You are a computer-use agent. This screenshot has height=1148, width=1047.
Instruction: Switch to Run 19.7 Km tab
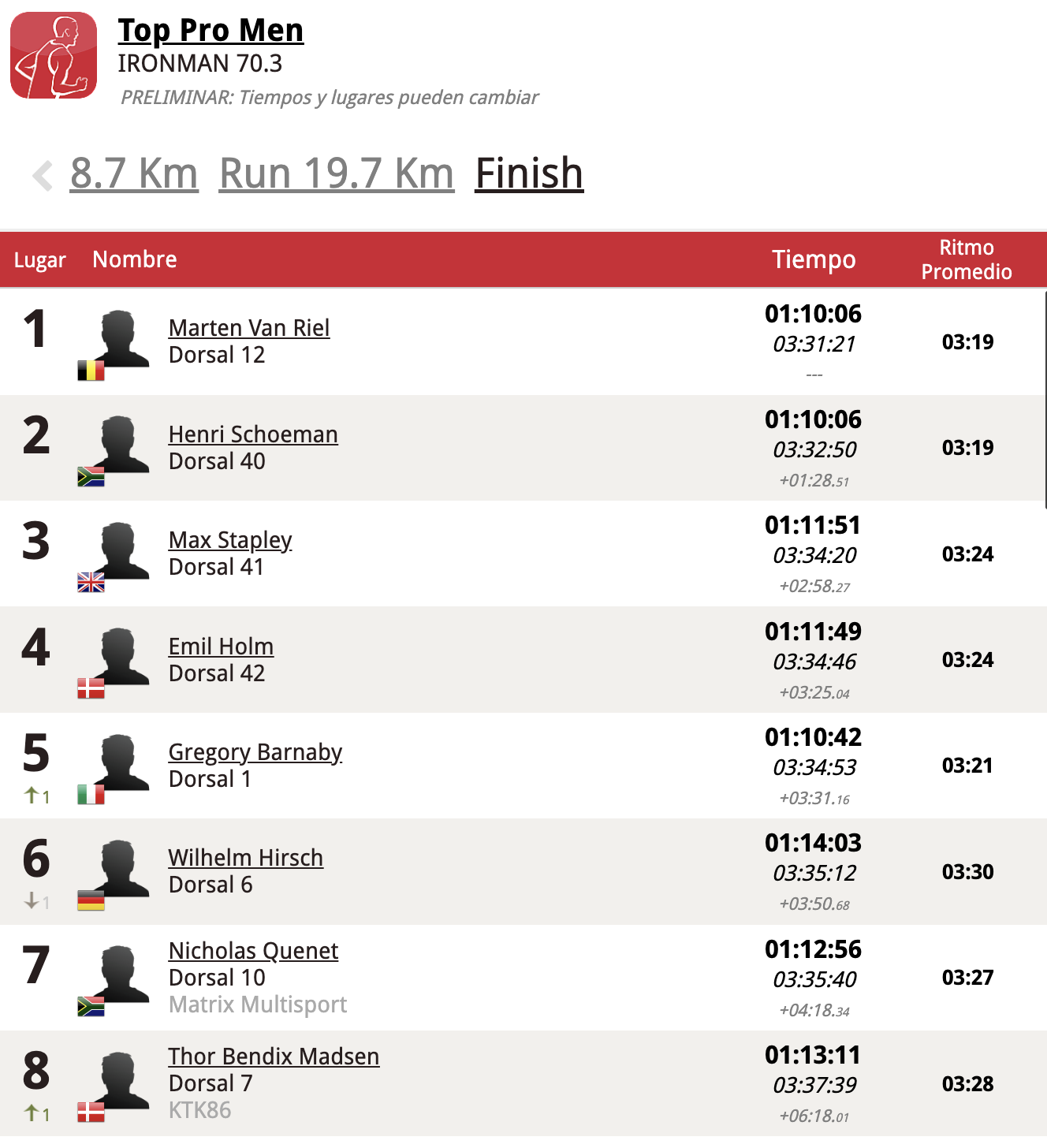[x=337, y=173]
